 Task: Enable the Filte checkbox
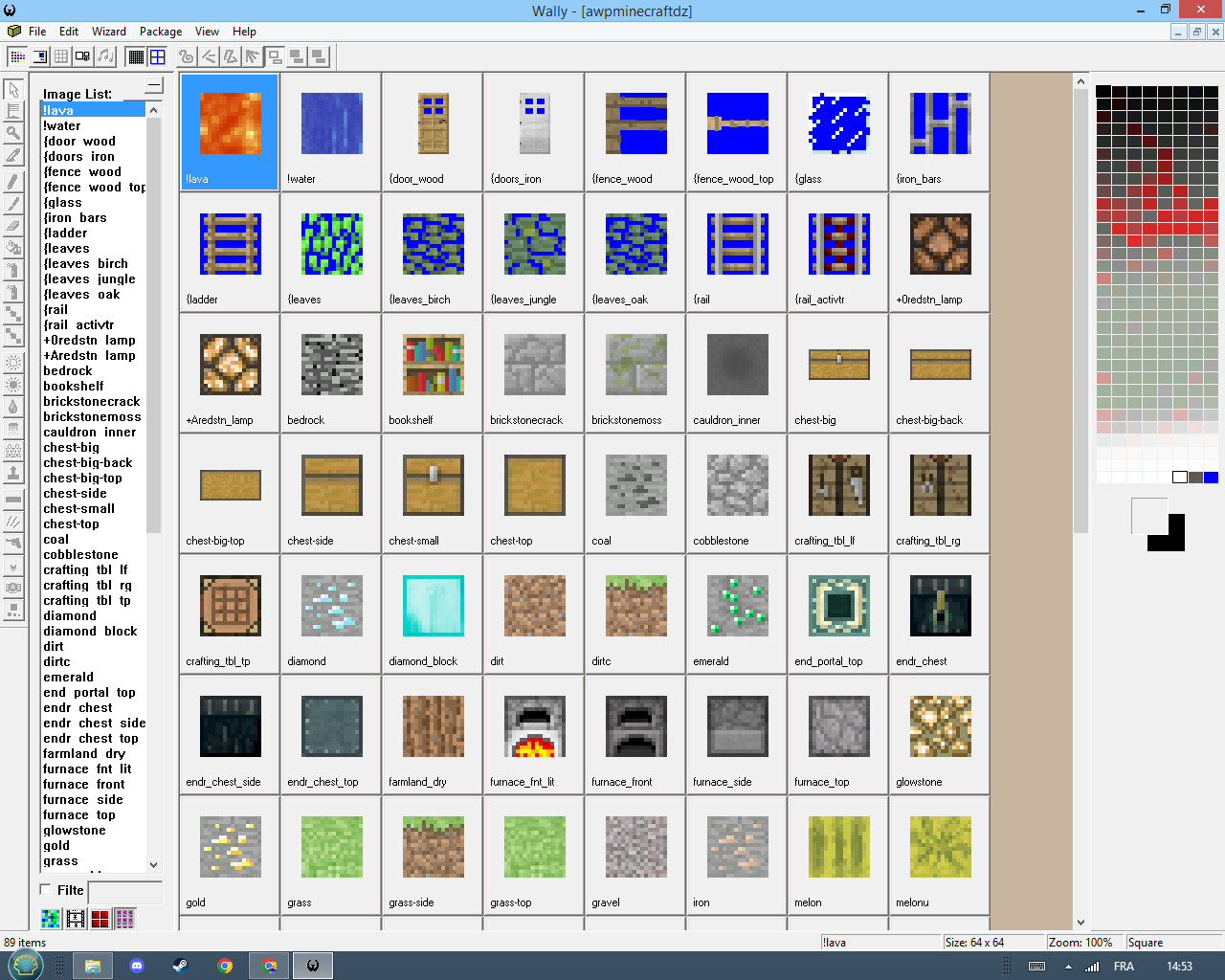click(x=44, y=890)
